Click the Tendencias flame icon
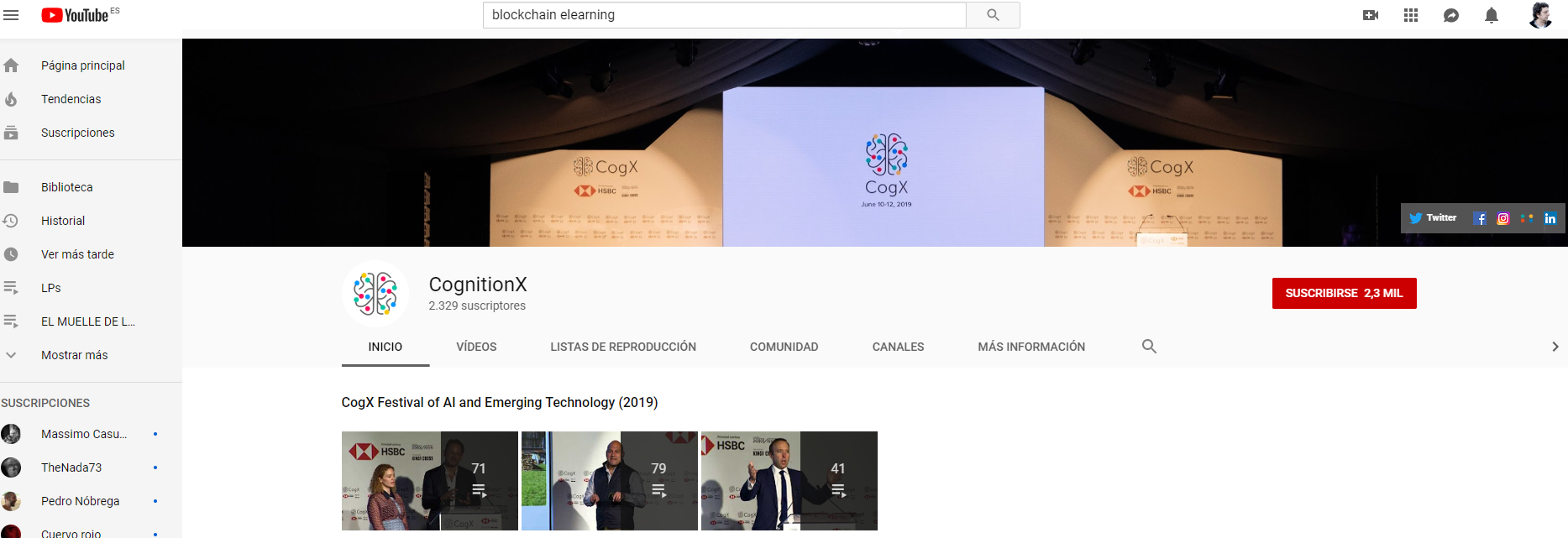1568x538 pixels. pos(11,99)
